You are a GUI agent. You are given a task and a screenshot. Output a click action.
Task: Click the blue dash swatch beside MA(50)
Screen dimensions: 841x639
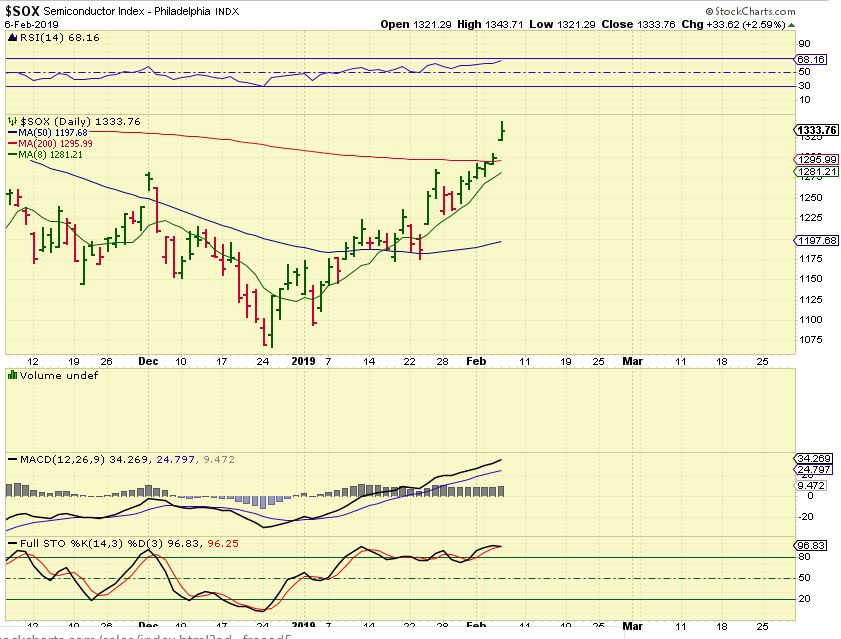(x=12, y=133)
